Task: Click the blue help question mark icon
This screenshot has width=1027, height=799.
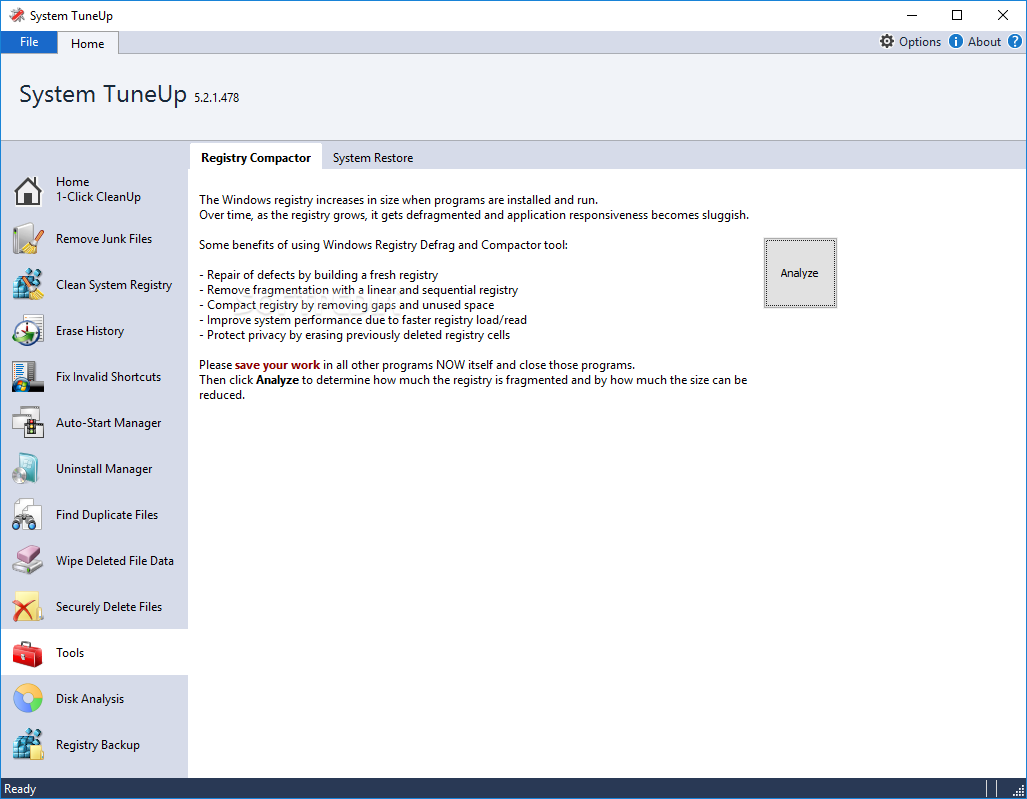Action: (x=1015, y=41)
